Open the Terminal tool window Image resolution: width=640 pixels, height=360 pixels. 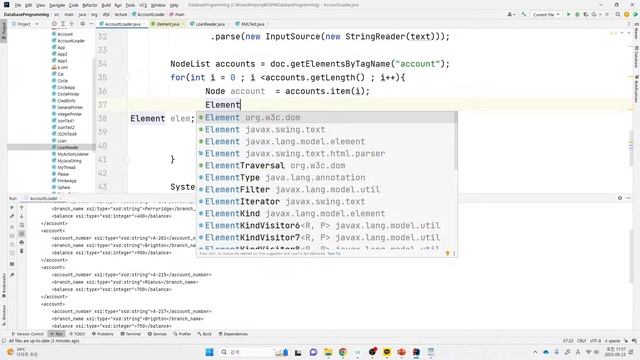point(131,334)
